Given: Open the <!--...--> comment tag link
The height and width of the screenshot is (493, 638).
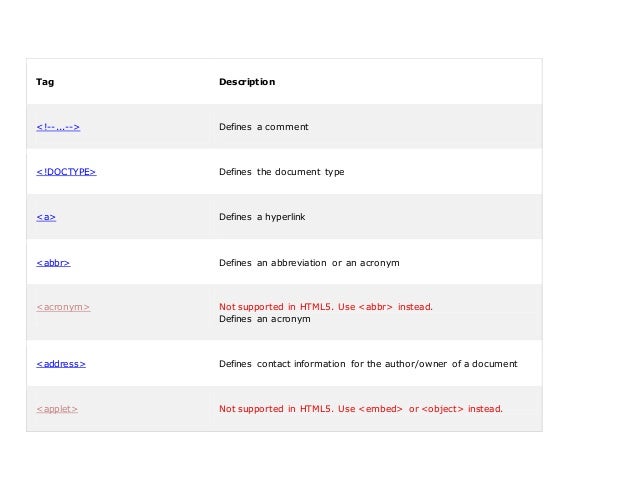Looking at the screenshot, I should tap(58, 127).
